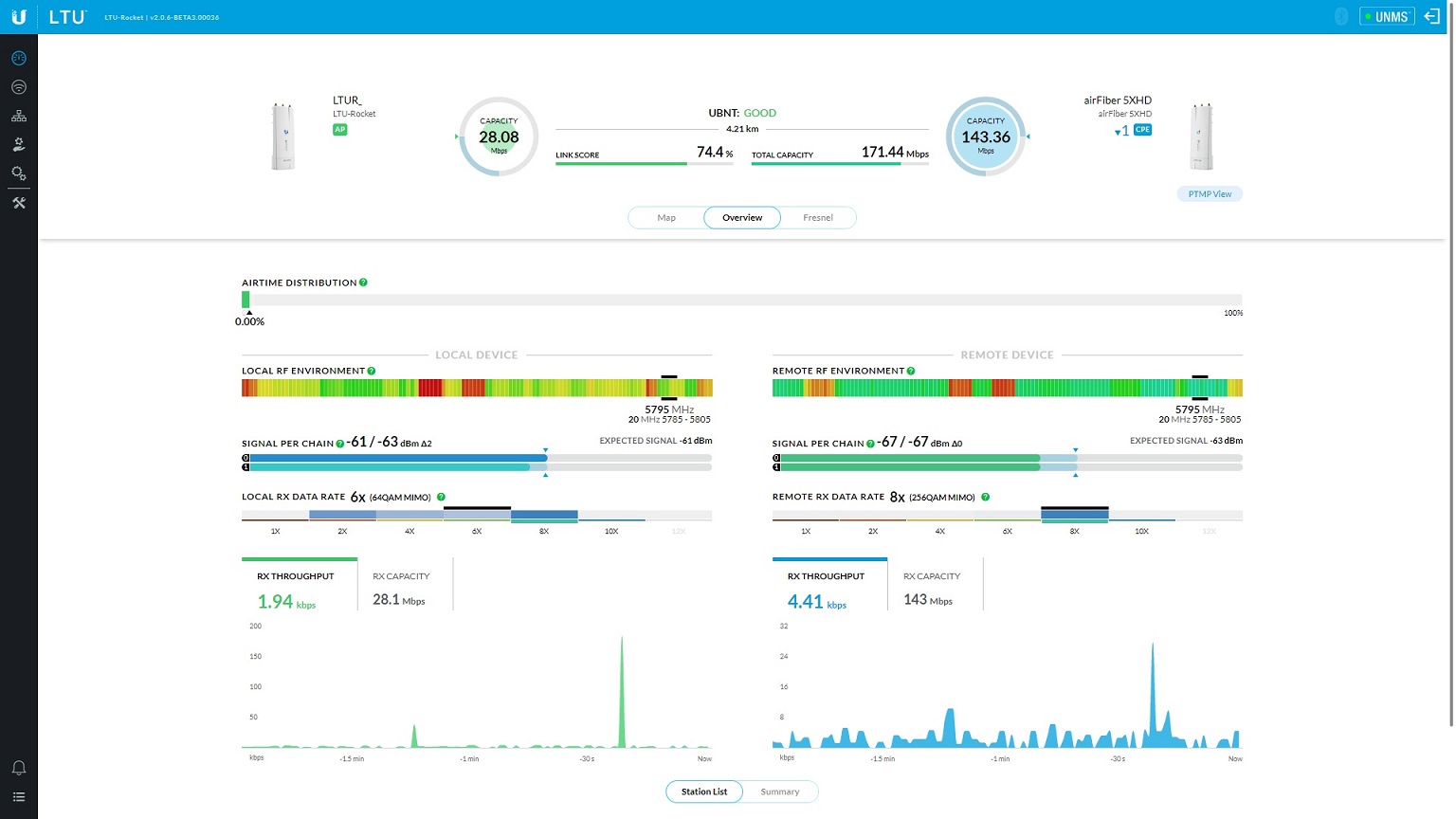Click the Total Capacity progress bar
The width and height of the screenshot is (1456, 819).
point(840,164)
